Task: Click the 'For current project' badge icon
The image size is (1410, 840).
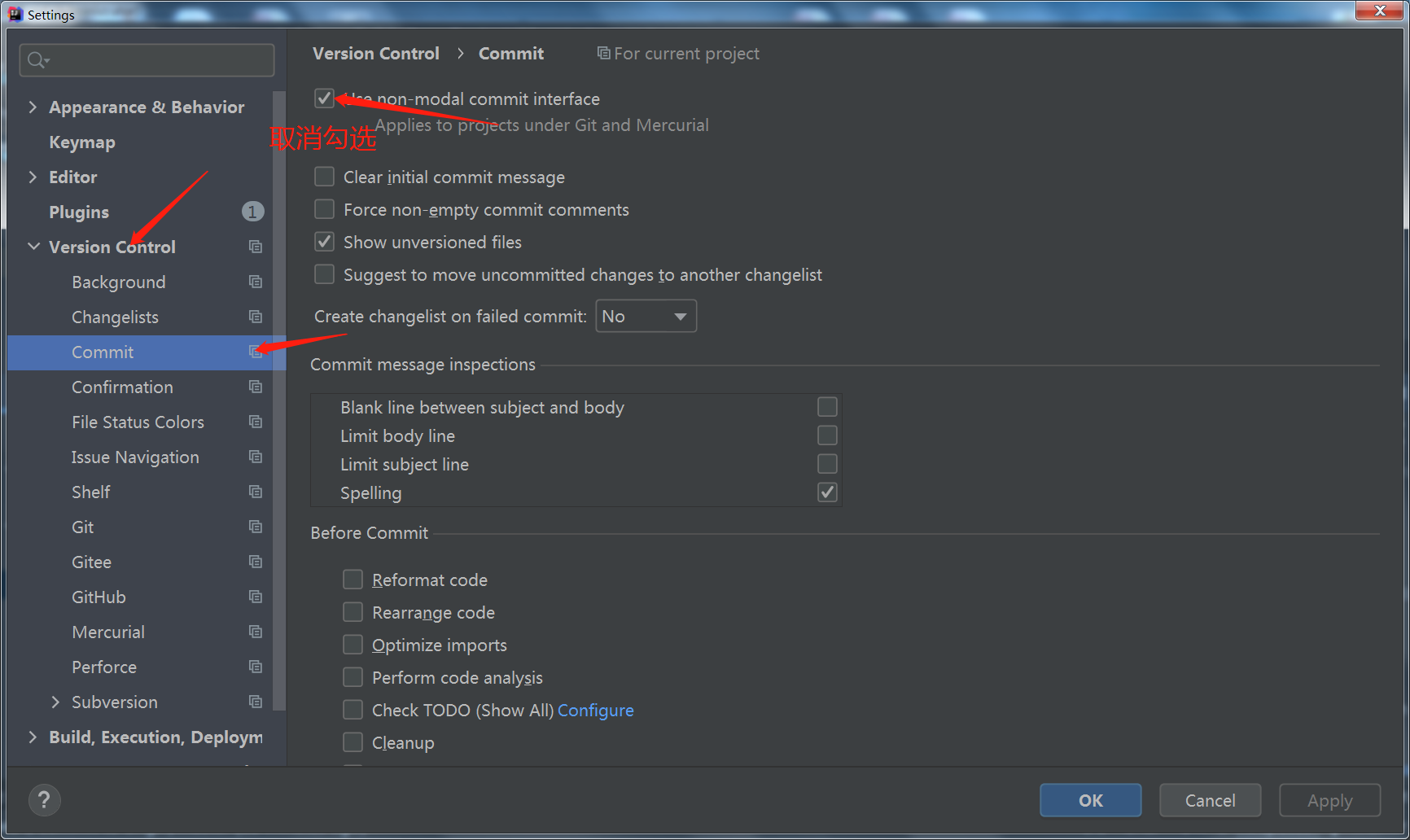Action: click(603, 53)
